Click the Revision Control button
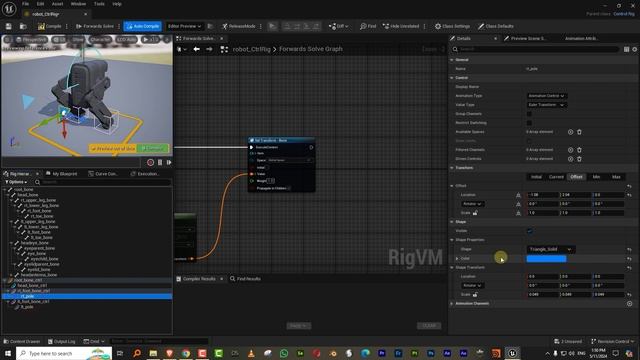The image size is (640, 360). 613,341
